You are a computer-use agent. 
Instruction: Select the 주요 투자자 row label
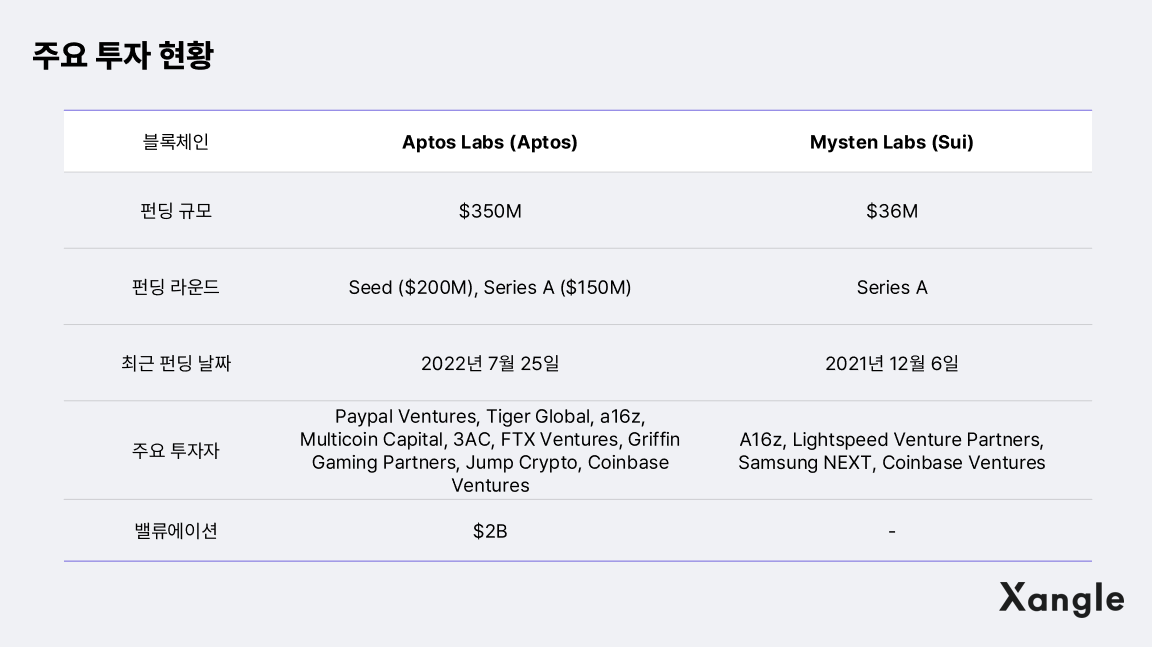tap(176, 451)
